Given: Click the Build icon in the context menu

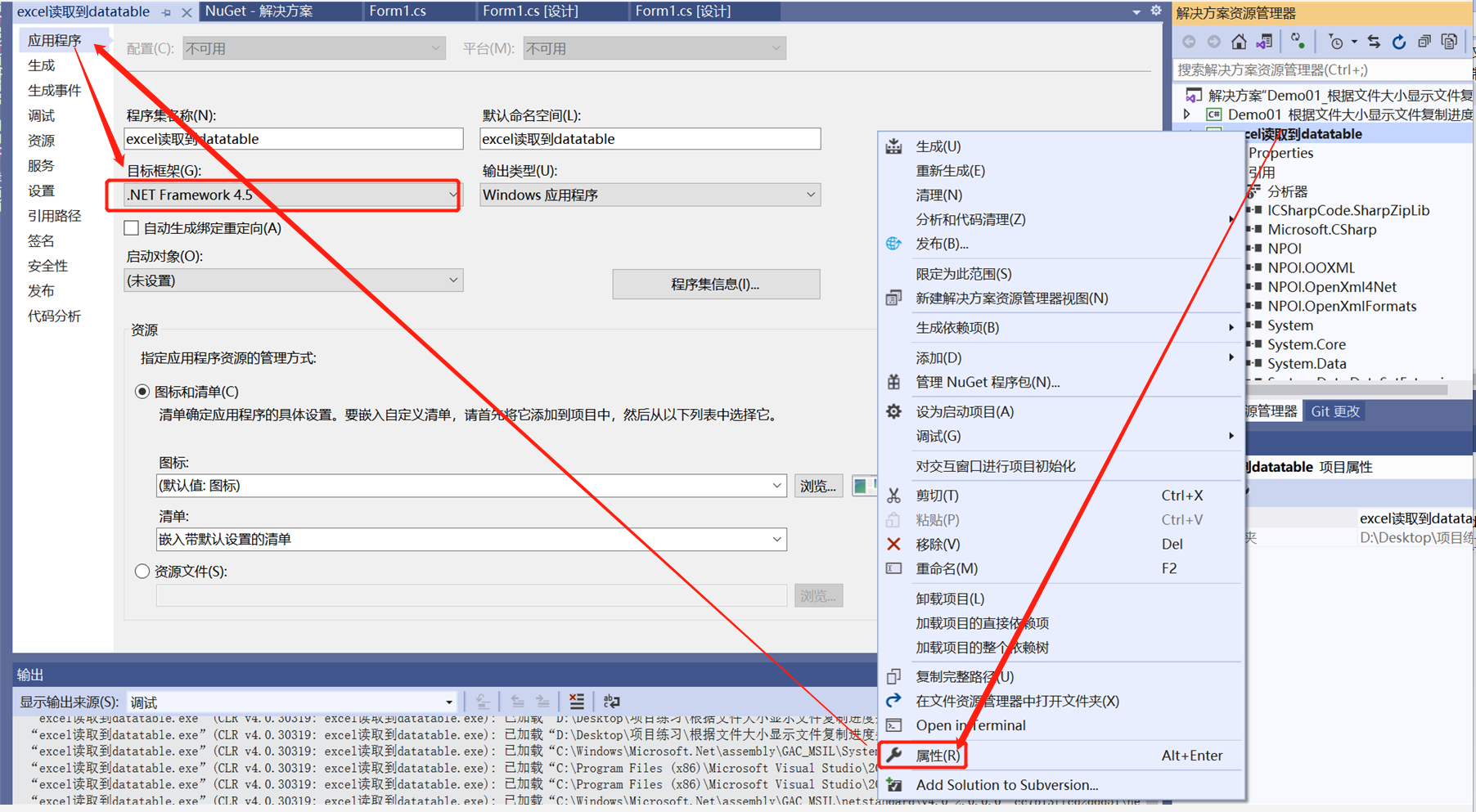Looking at the screenshot, I should pyautogui.click(x=893, y=146).
